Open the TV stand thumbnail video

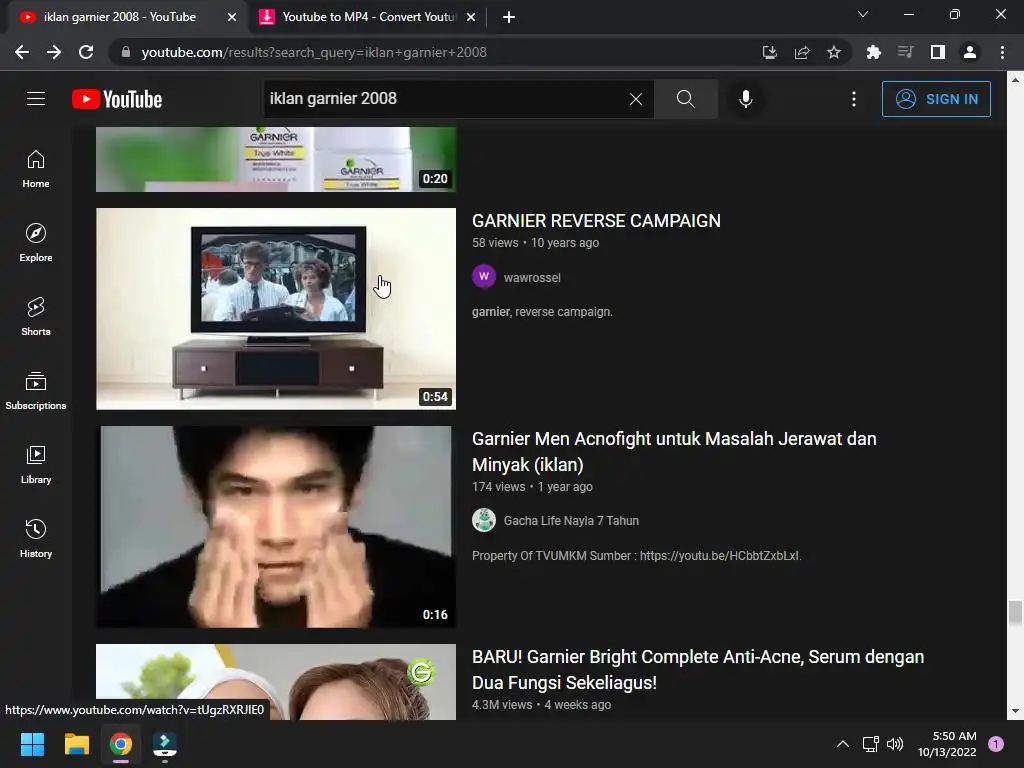pyautogui.click(x=276, y=309)
